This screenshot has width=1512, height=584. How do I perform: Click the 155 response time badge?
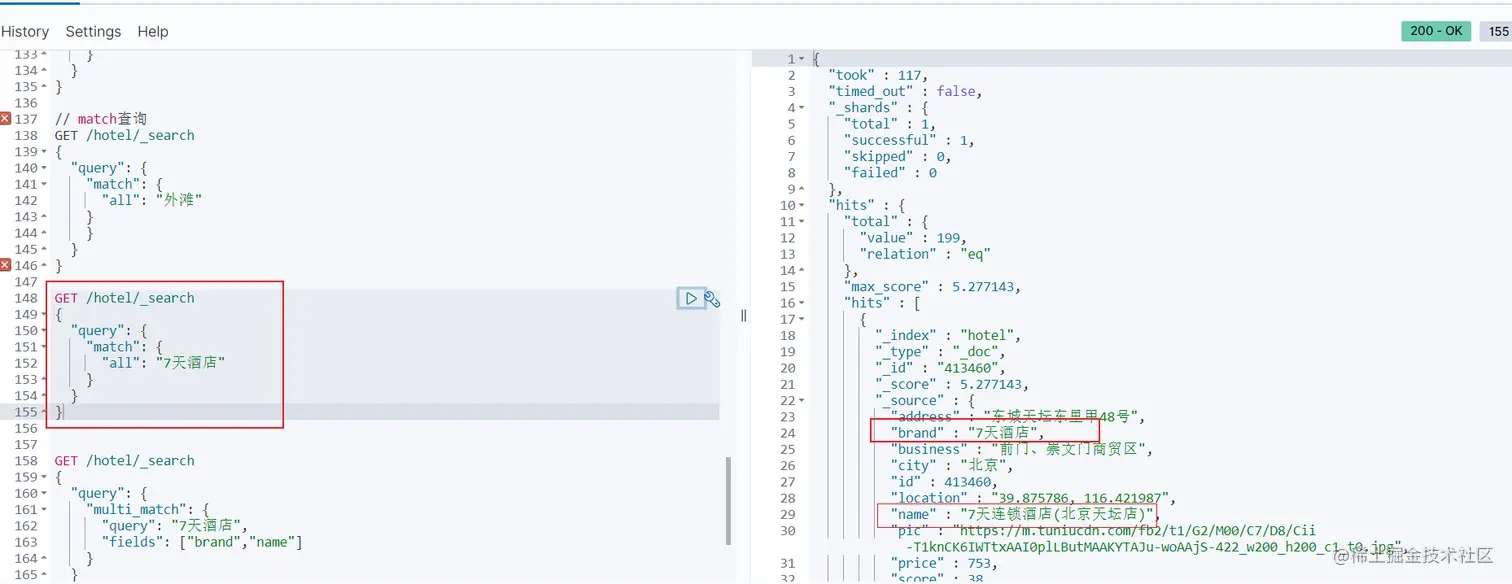pyautogui.click(x=1497, y=31)
